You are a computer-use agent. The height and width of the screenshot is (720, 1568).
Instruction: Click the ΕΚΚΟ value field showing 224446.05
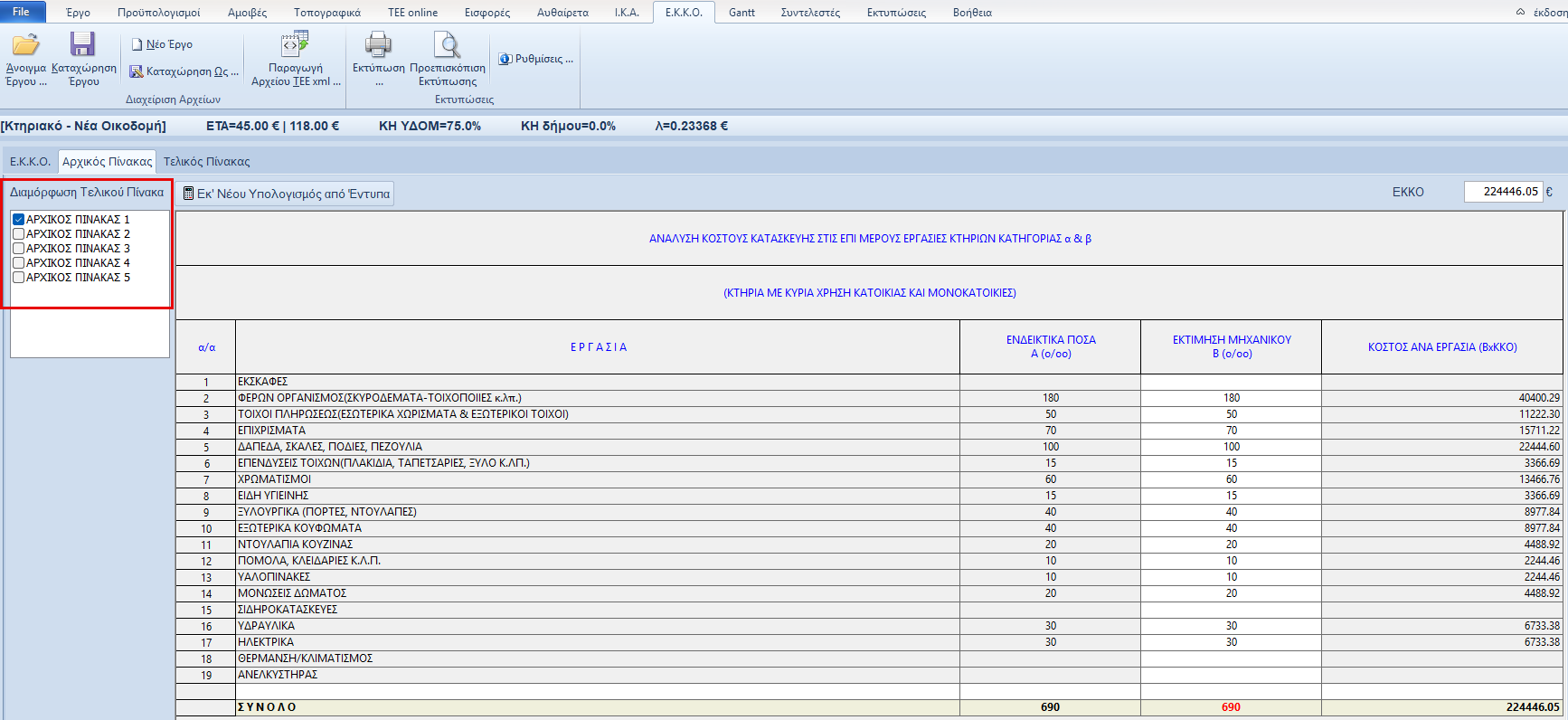1502,192
